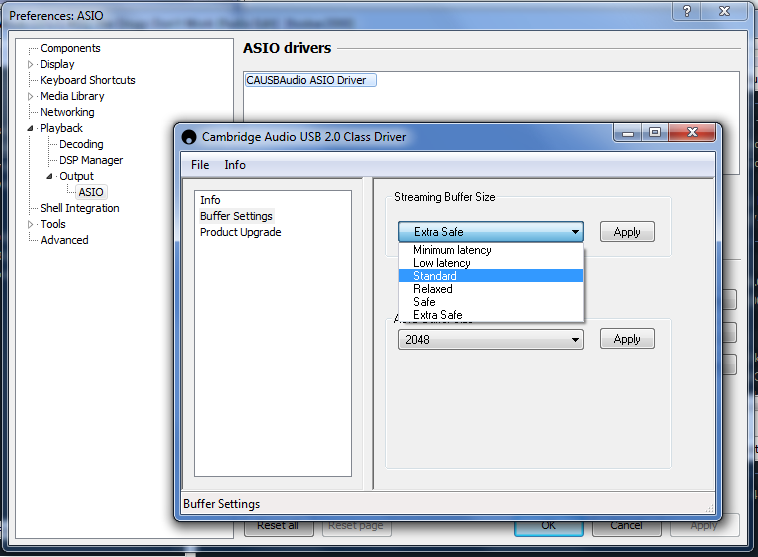Open the Streaming Buffer Size dropdown

[x=490, y=232]
